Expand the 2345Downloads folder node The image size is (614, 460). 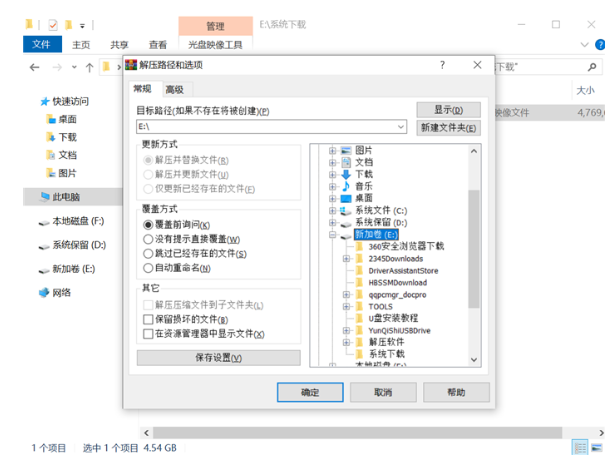[346, 258]
